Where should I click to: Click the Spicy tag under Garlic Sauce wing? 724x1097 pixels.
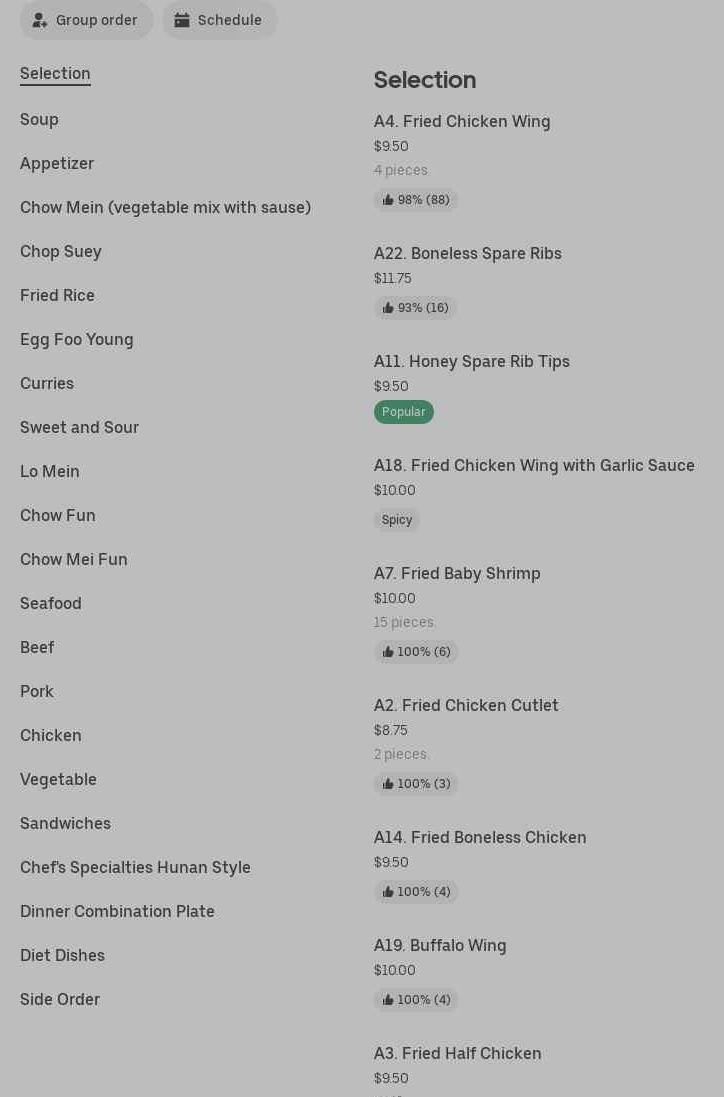(397, 520)
